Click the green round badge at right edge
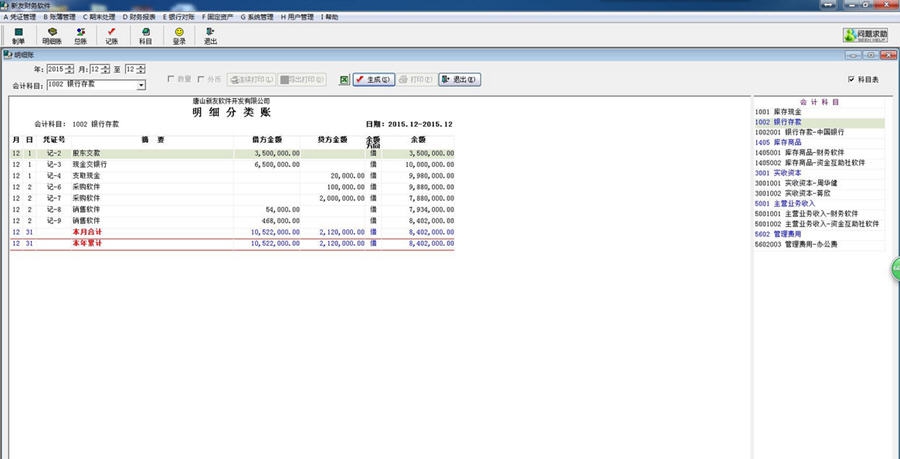900x459 pixels. (x=895, y=269)
